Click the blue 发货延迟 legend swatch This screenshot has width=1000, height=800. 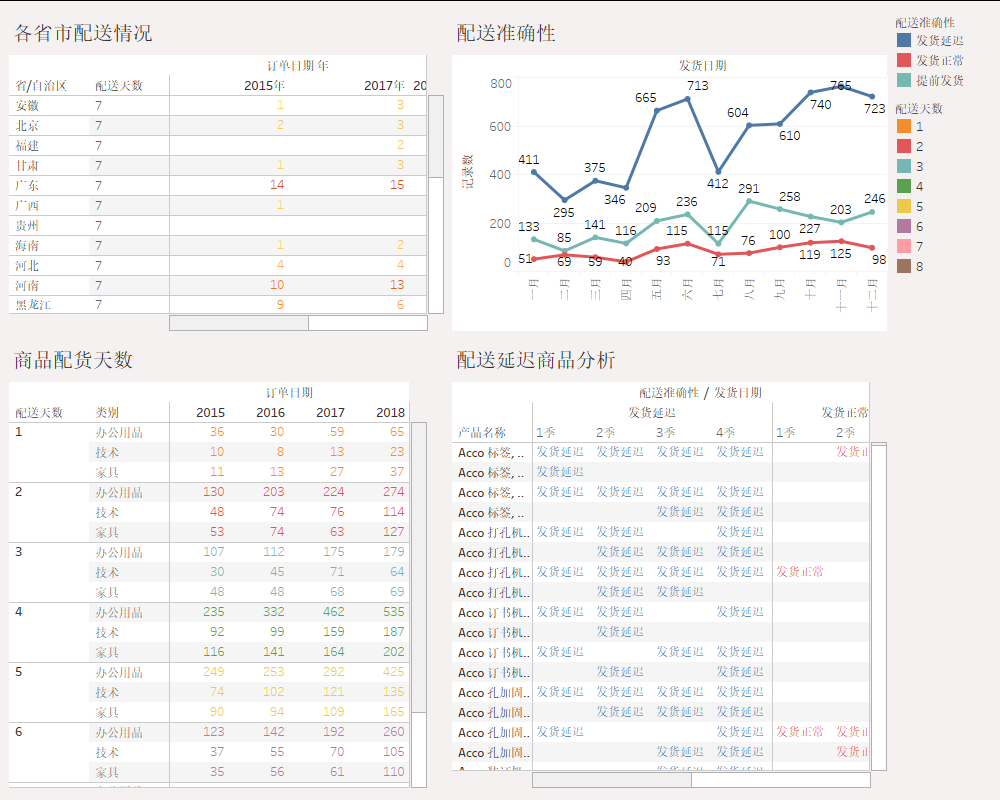904,41
